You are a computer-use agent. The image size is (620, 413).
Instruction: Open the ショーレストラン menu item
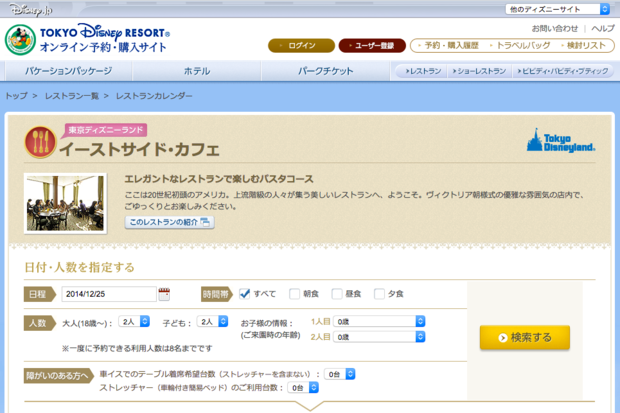(479, 71)
